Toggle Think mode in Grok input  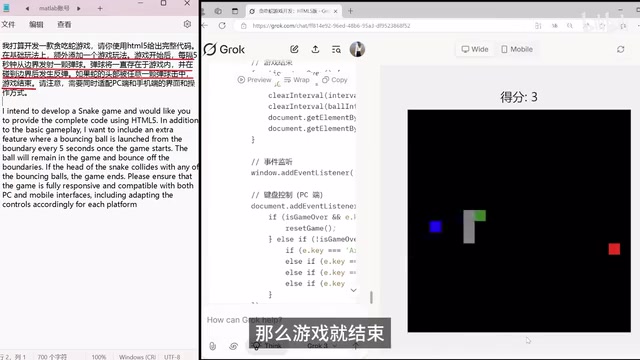tap(268, 346)
